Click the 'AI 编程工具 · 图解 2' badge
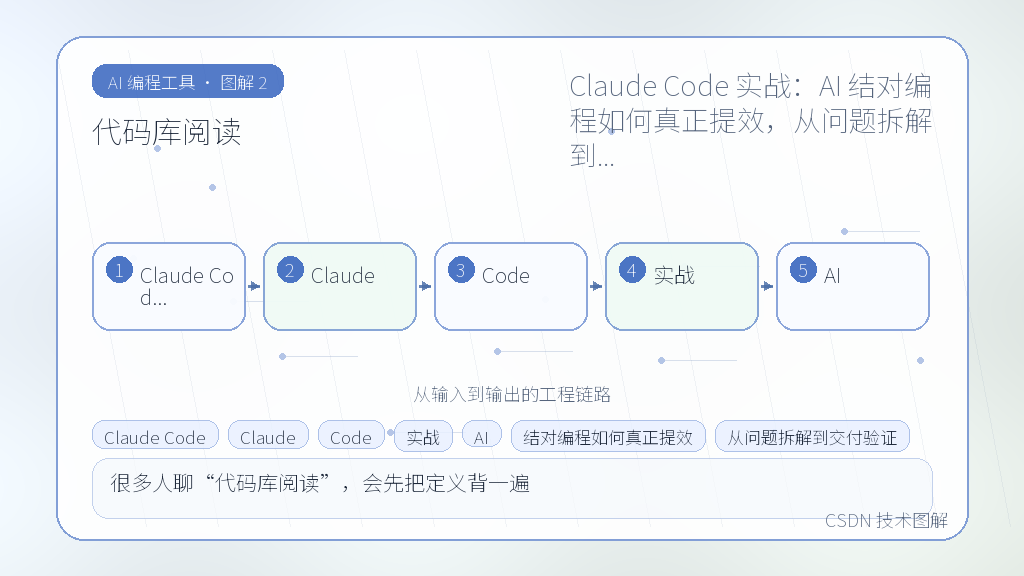The image size is (1024, 576). (187, 82)
